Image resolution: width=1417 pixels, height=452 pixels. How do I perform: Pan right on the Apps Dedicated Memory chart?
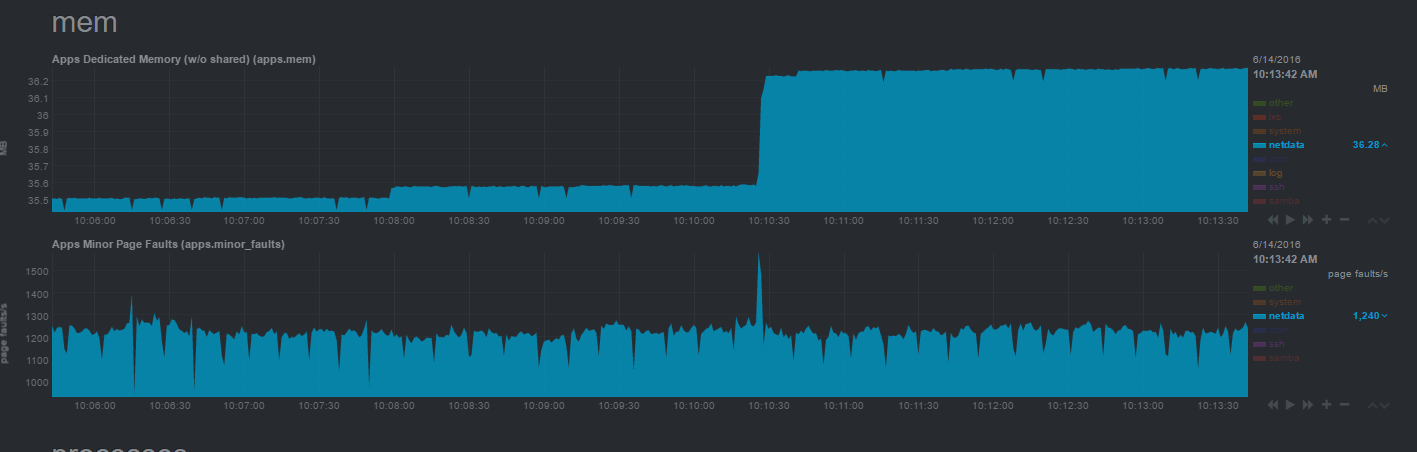[x=1309, y=219]
